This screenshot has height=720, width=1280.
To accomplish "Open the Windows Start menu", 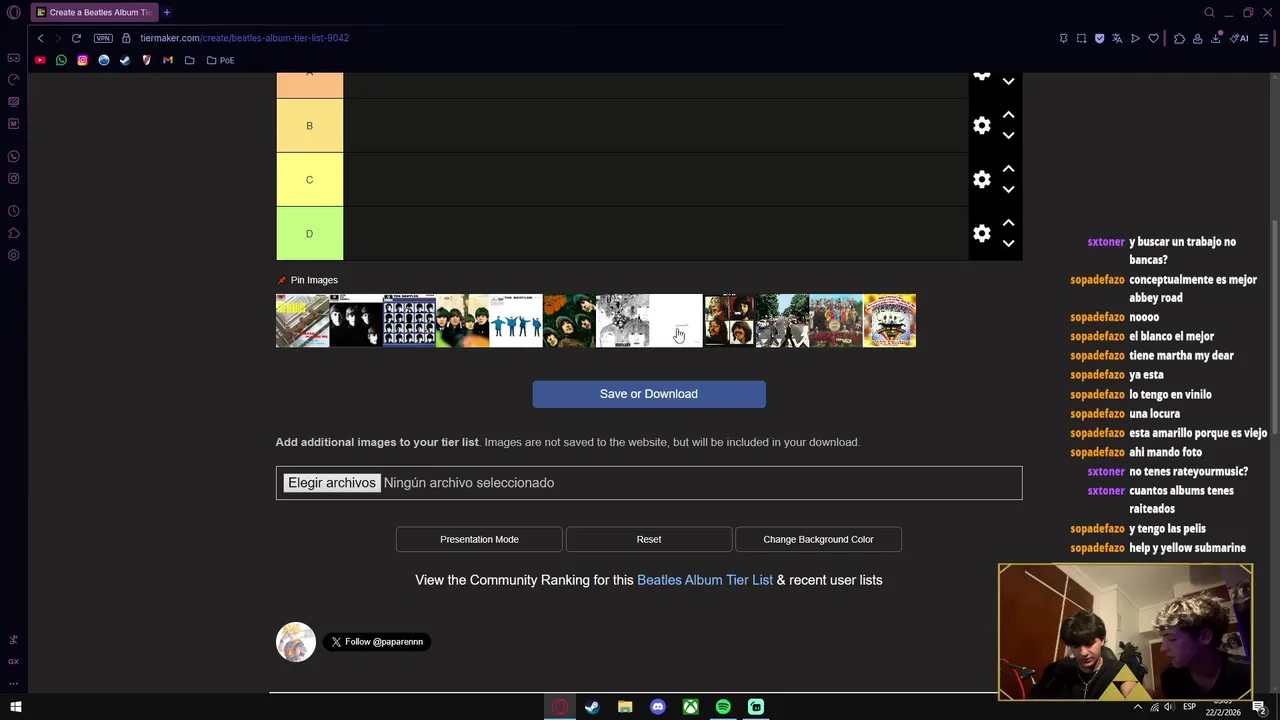I will 16,707.
